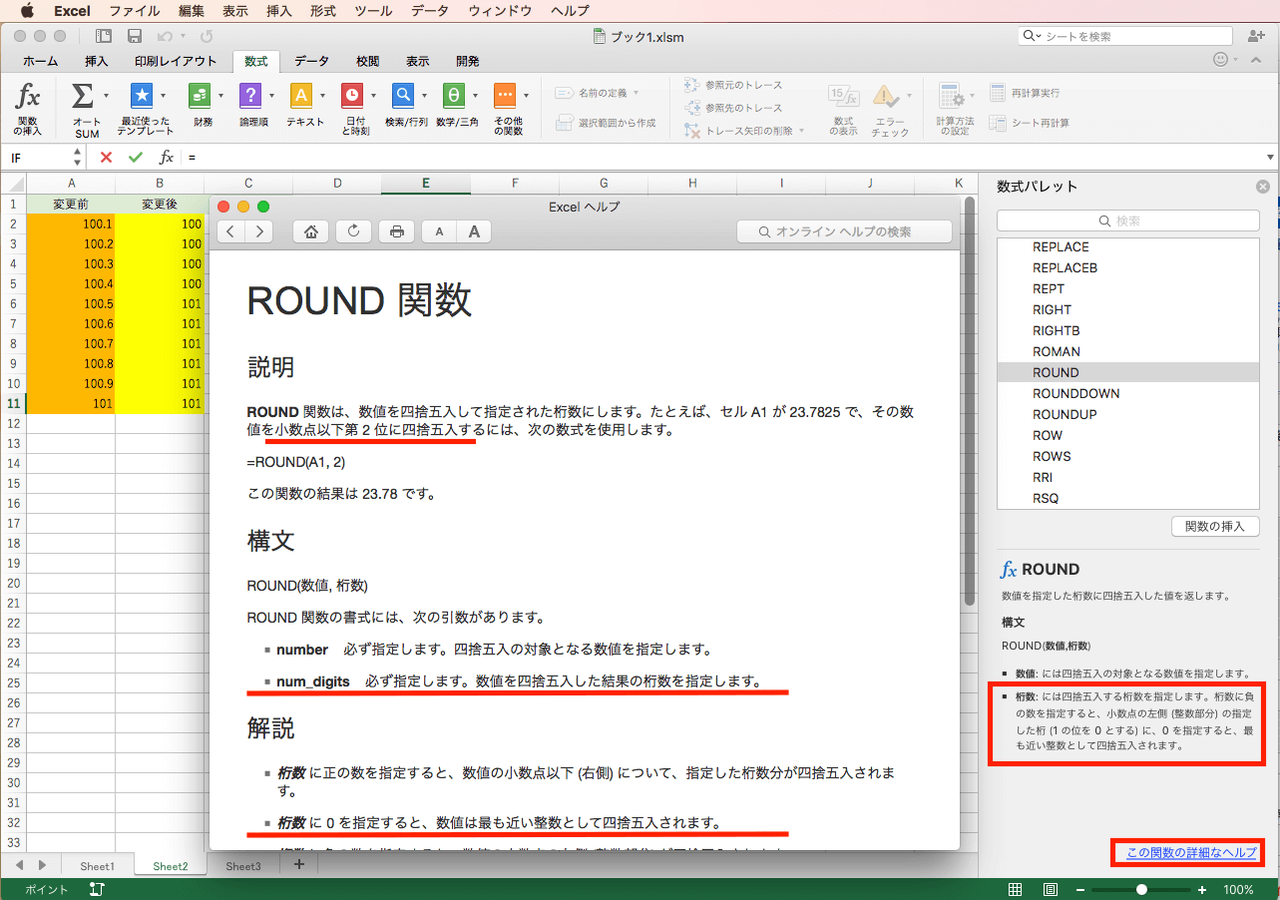Screen dimensions: 1280x900
Task: Click the fx icon in the formula bar
Action: pyautogui.click(x=167, y=157)
